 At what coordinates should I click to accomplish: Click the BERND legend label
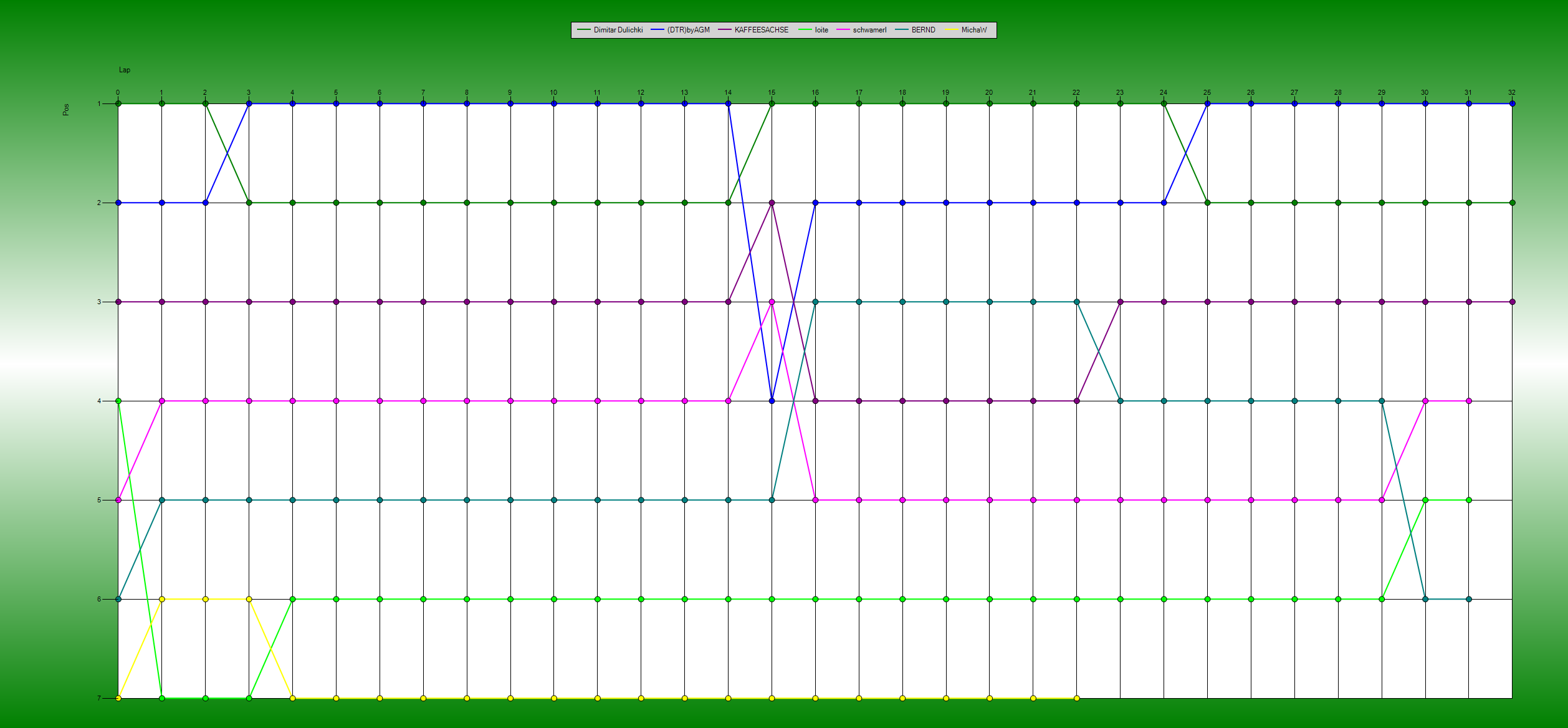(x=923, y=30)
